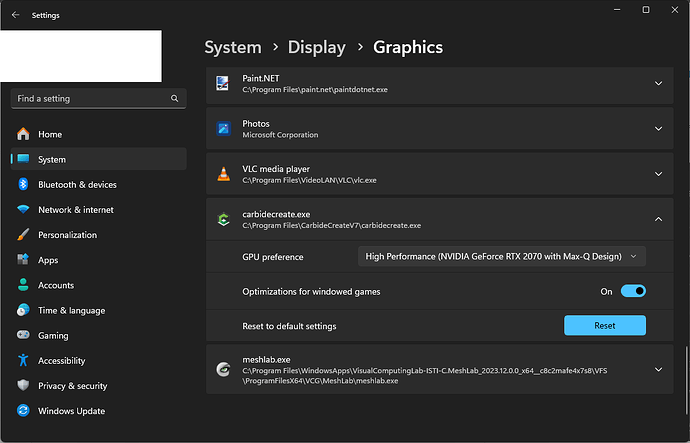The width and height of the screenshot is (690, 443).
Task: Open Personalization settings
Action: click(99, 234)
